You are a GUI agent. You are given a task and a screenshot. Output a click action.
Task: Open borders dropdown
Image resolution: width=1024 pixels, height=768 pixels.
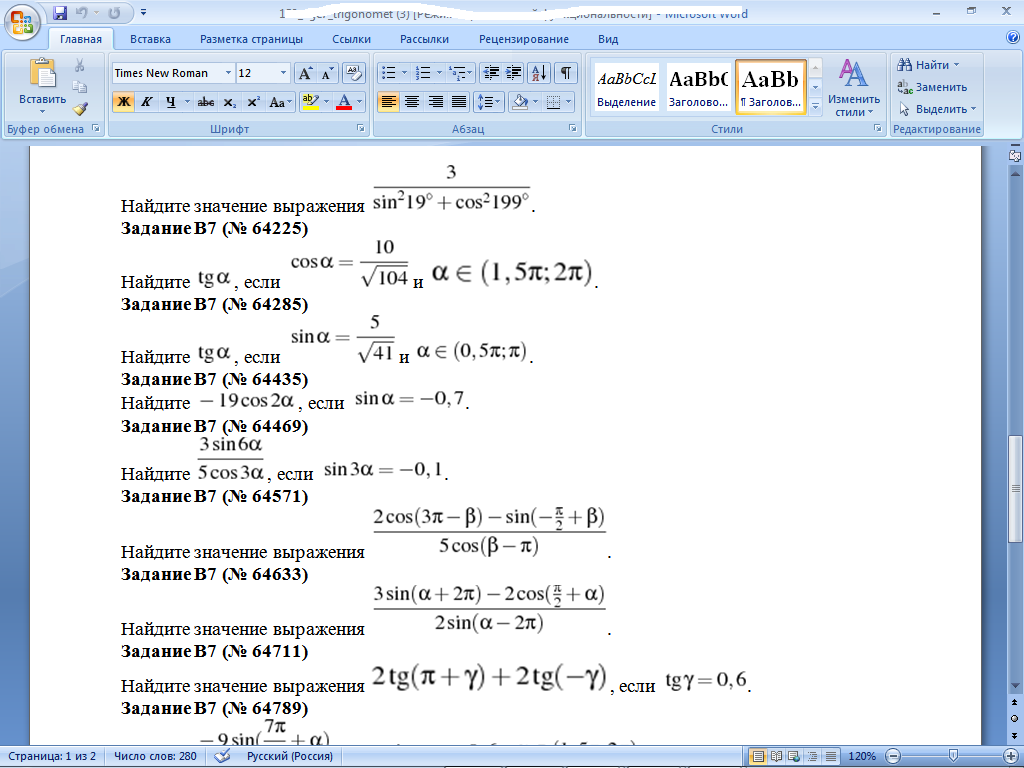(x=569, y=102)
